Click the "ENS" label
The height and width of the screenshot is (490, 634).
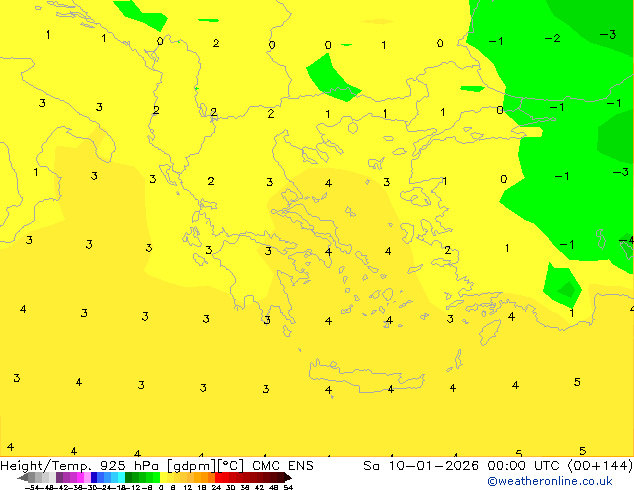click(301, 466)
